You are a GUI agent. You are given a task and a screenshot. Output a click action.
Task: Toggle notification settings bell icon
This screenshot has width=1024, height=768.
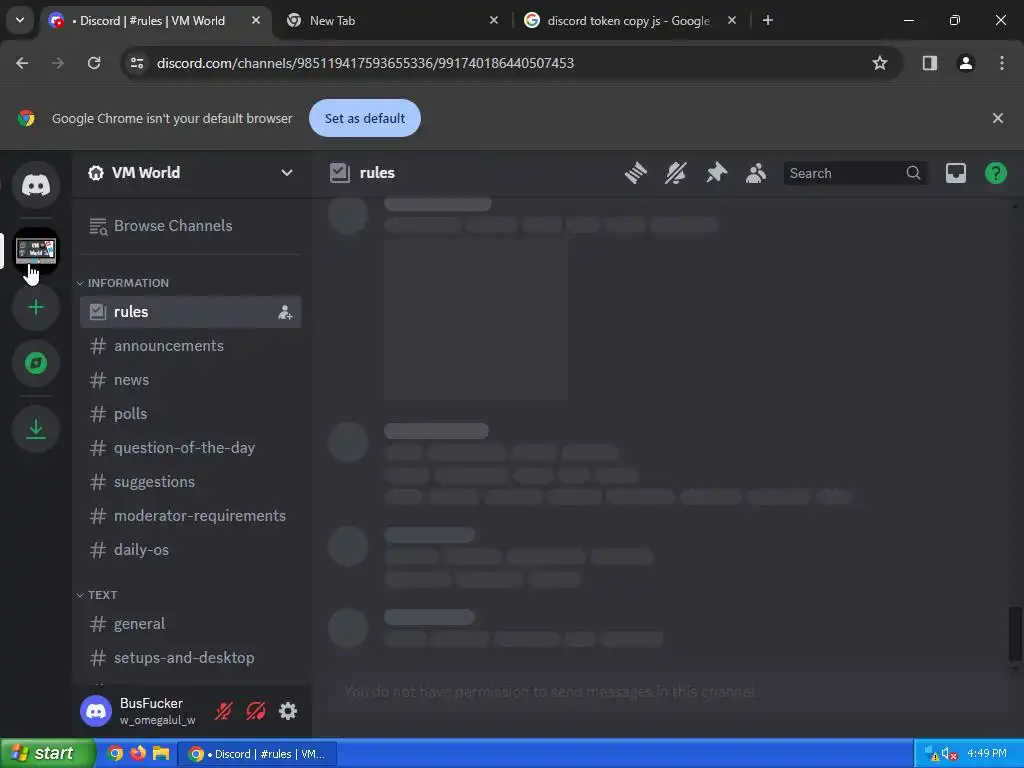675,173
